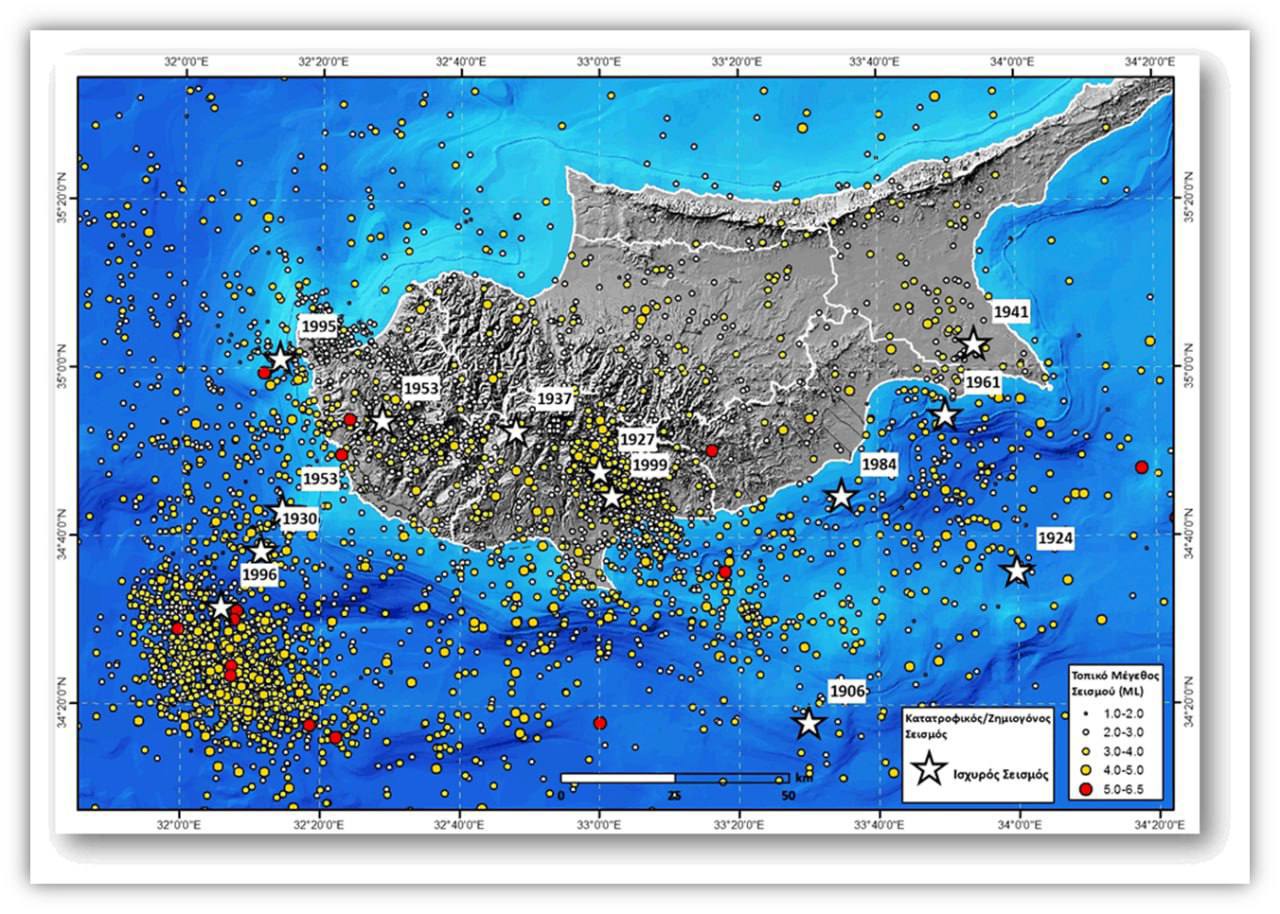The image size is (1280, 914).
Task: Click the red epicenter dot above the scale bar
Action: (x=599, y=722)
